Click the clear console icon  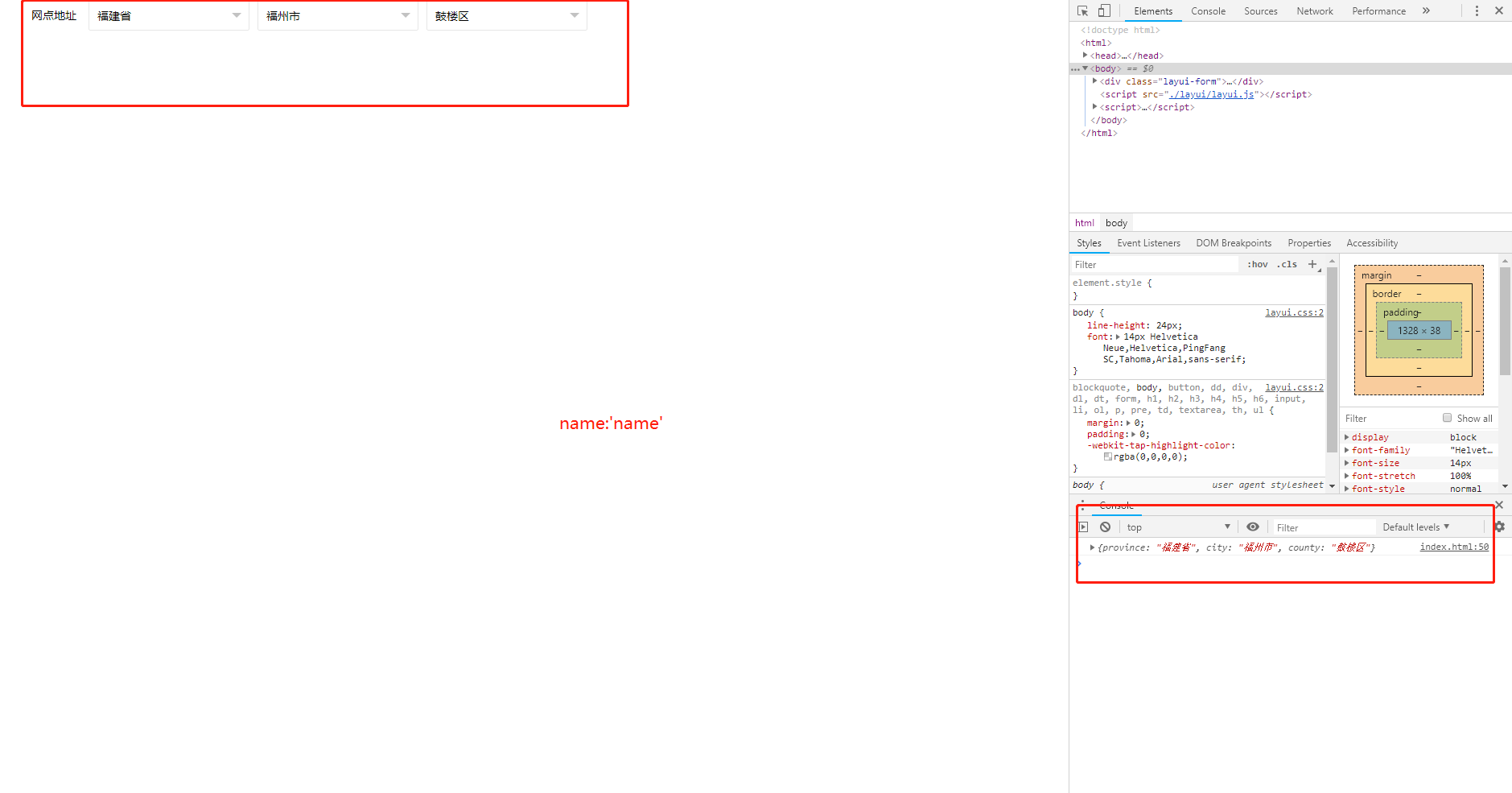pos(1105,527)
